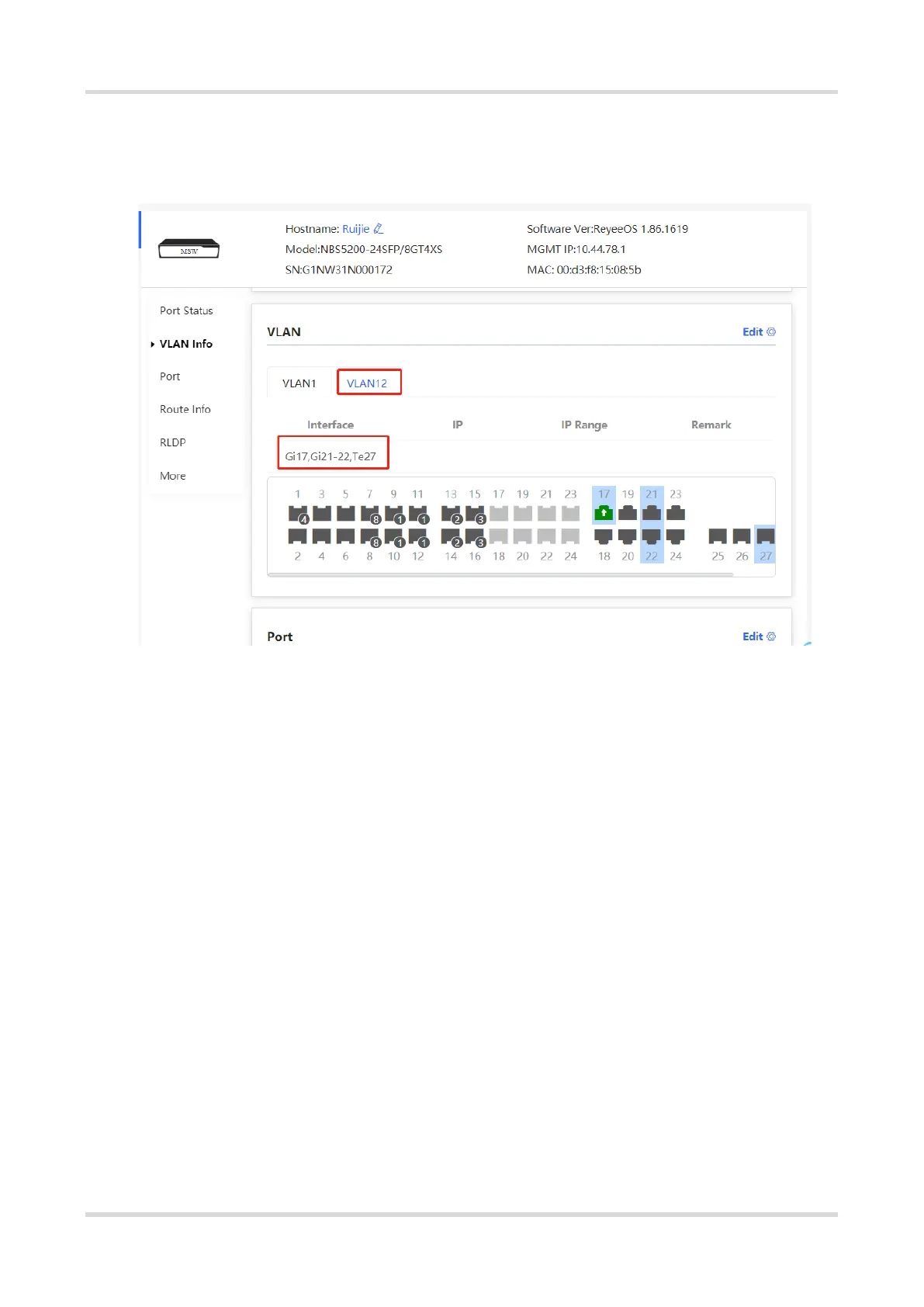The width and height of the screenshot is (924, 1307).
Task: Click the IP Range column header
Action: [x=584, y=425]
